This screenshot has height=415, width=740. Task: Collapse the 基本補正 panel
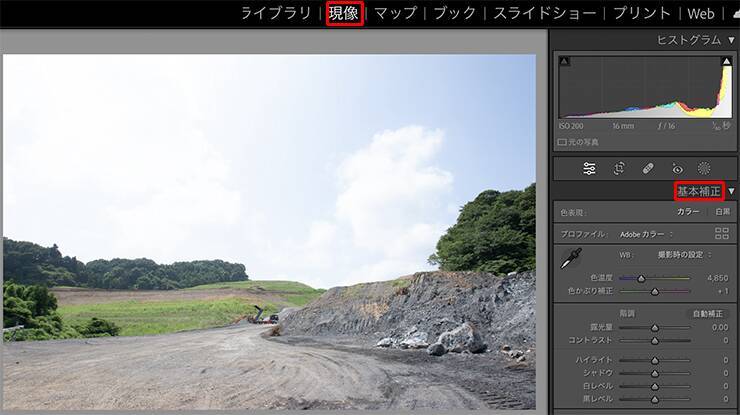(731, 191)
